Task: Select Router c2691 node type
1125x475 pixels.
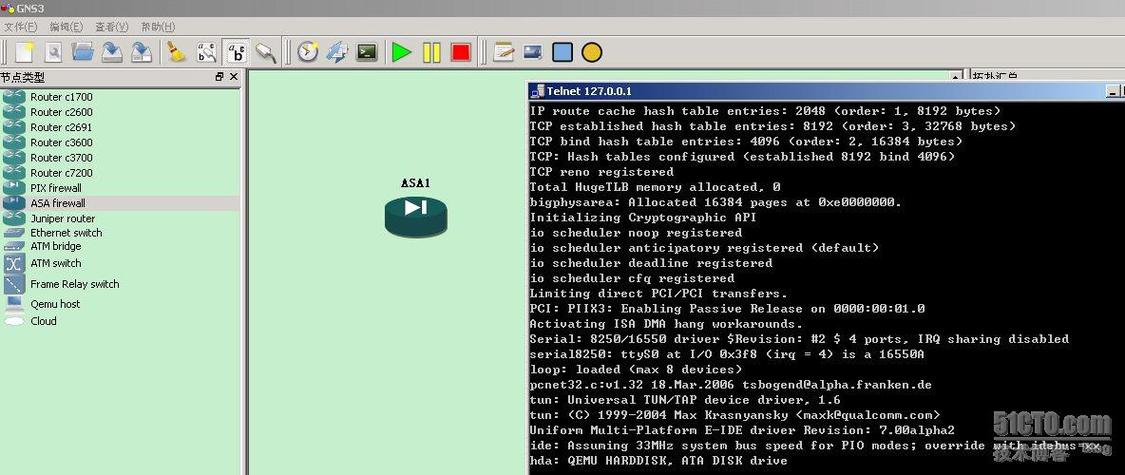Action: click(120, 127)
